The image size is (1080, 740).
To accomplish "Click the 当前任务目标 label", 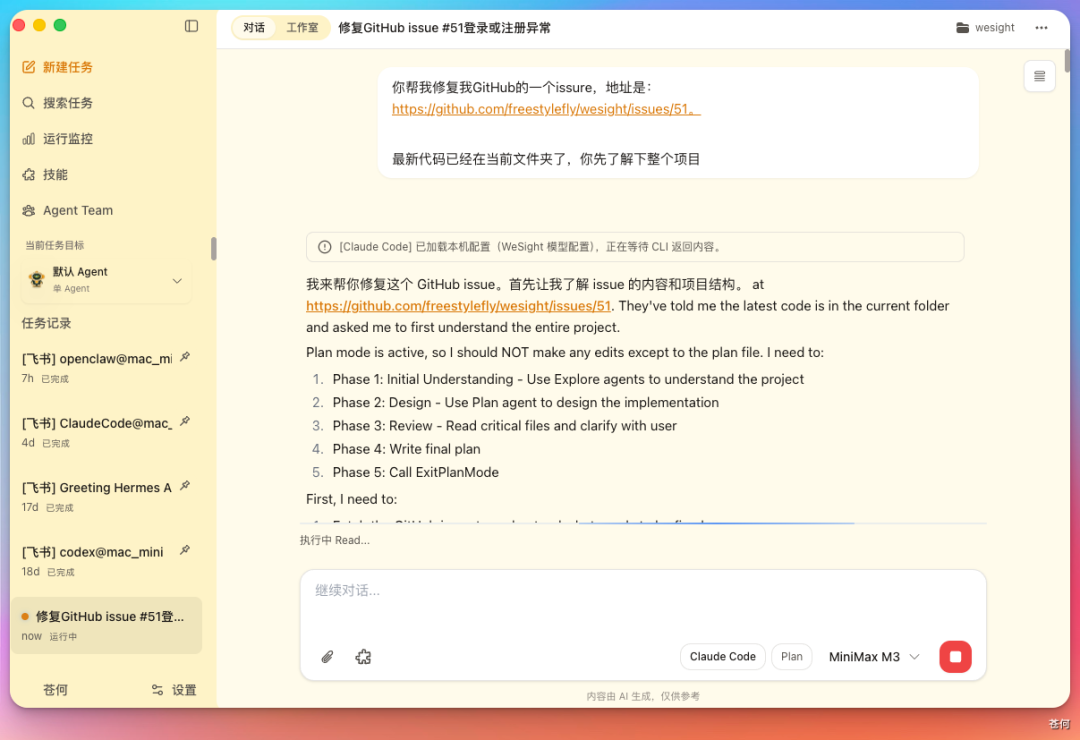I will coord(54,245).
